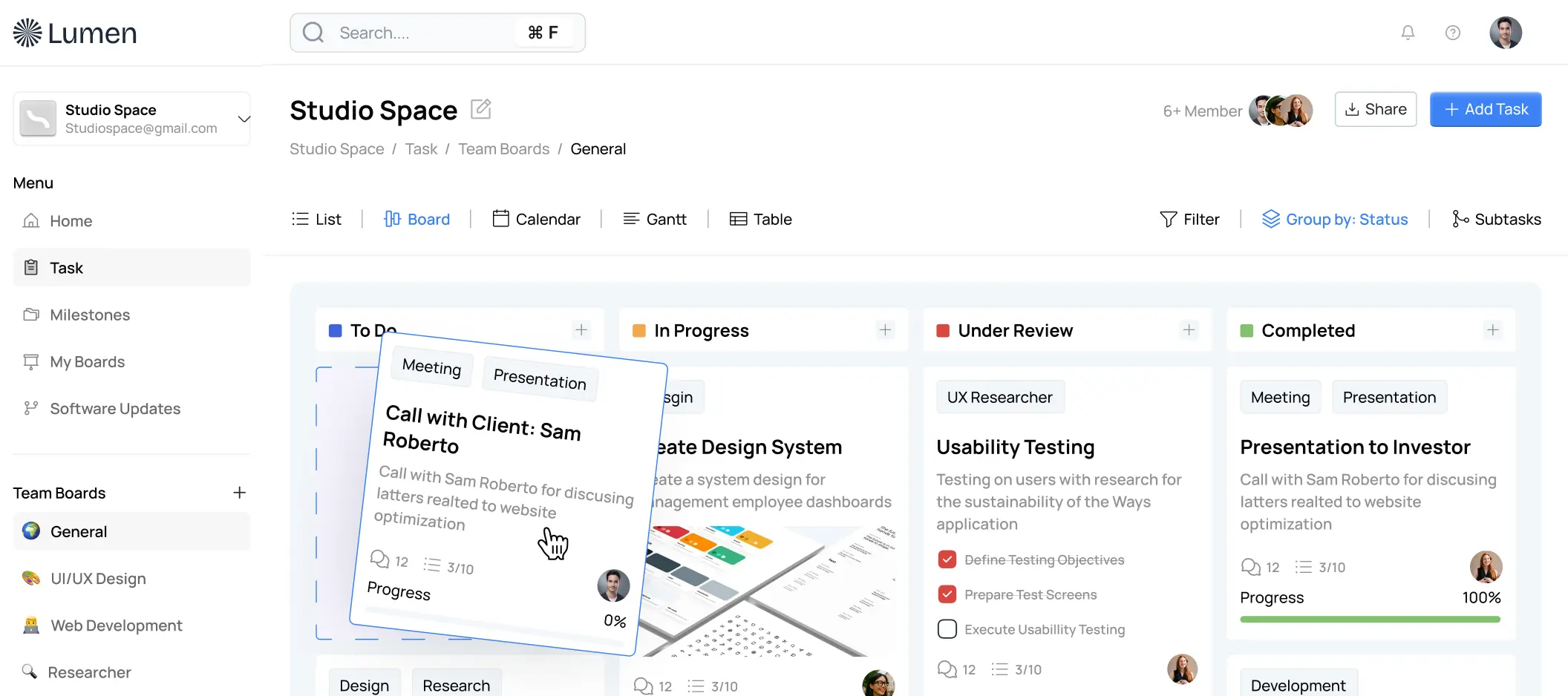Switch to the Calendar view tab
Screen dimensions: 1568x696
[x=536, y=219]
